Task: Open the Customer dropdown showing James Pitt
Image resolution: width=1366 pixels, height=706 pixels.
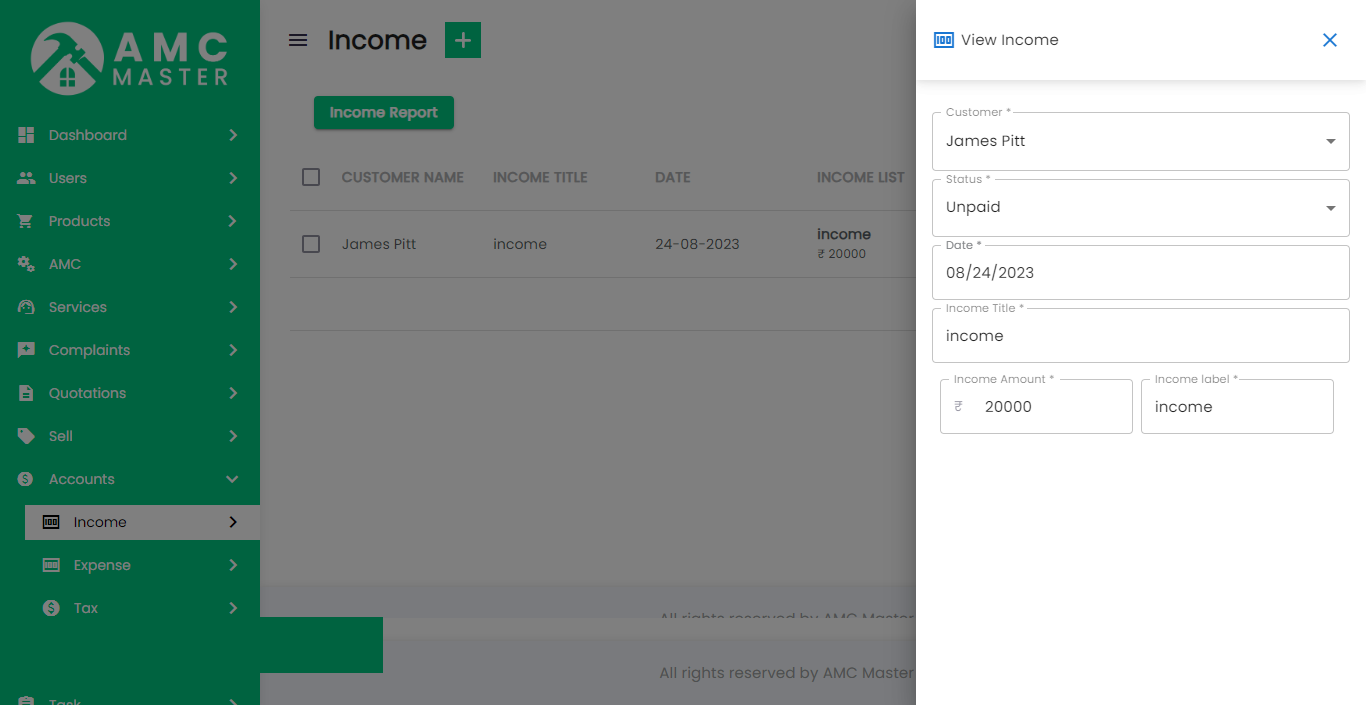Action: pos(1140,141)
